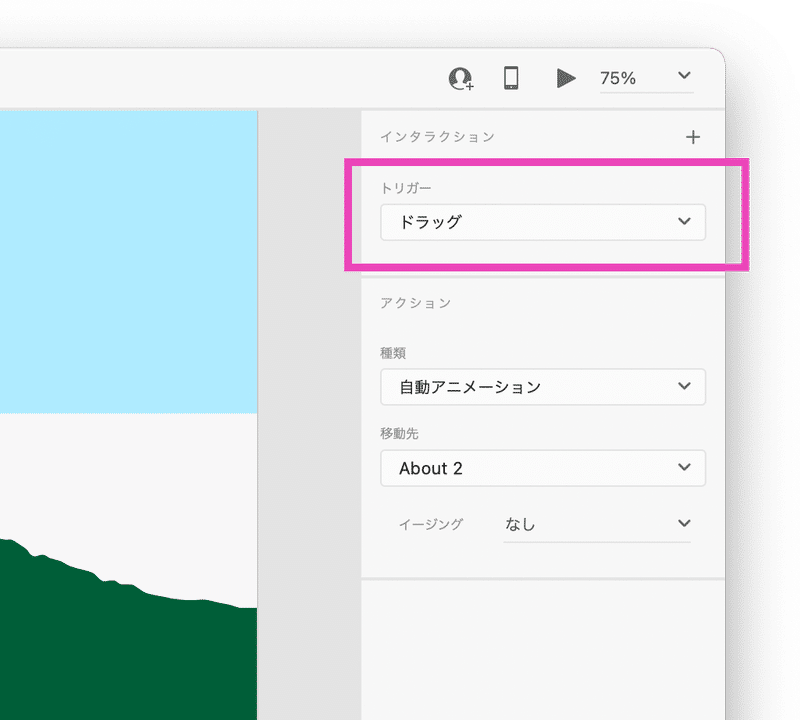The image size is (800, 720).
Task: Click the 種類 label text
Action: click(x=393, y=353)
